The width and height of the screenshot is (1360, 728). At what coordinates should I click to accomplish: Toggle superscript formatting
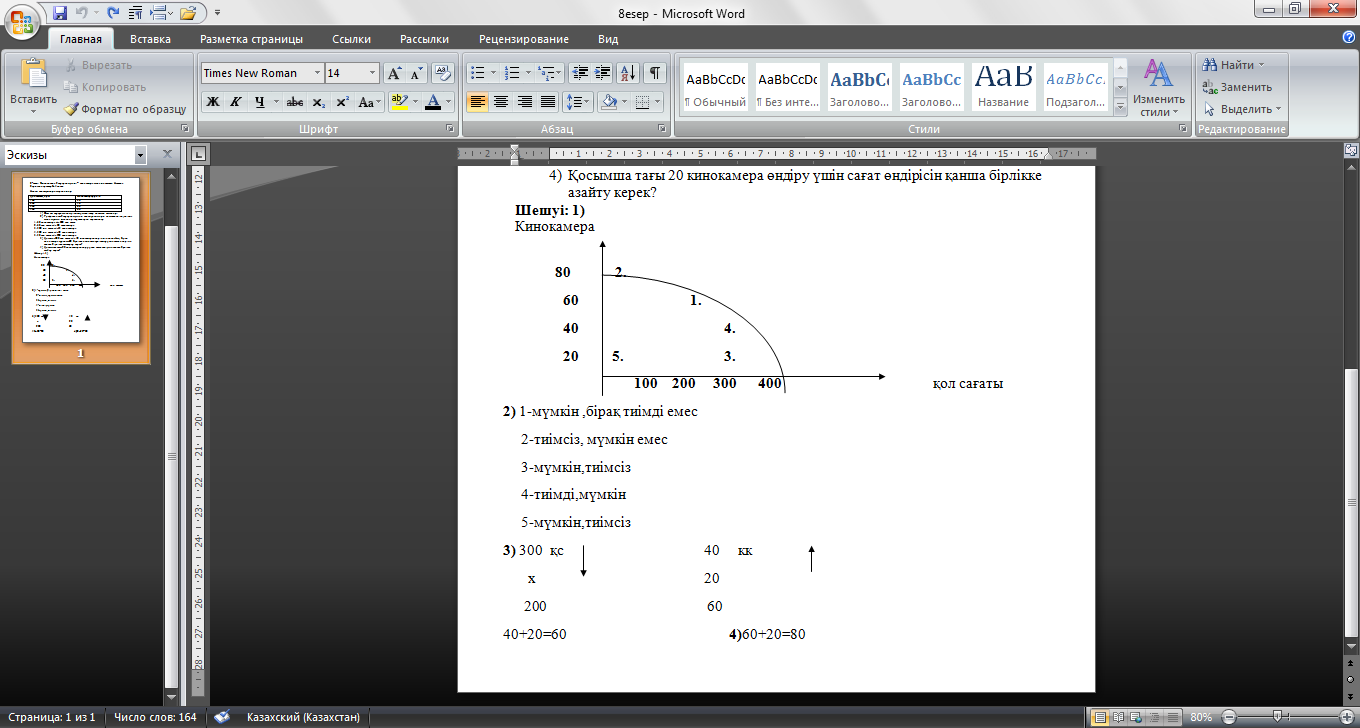342,102
